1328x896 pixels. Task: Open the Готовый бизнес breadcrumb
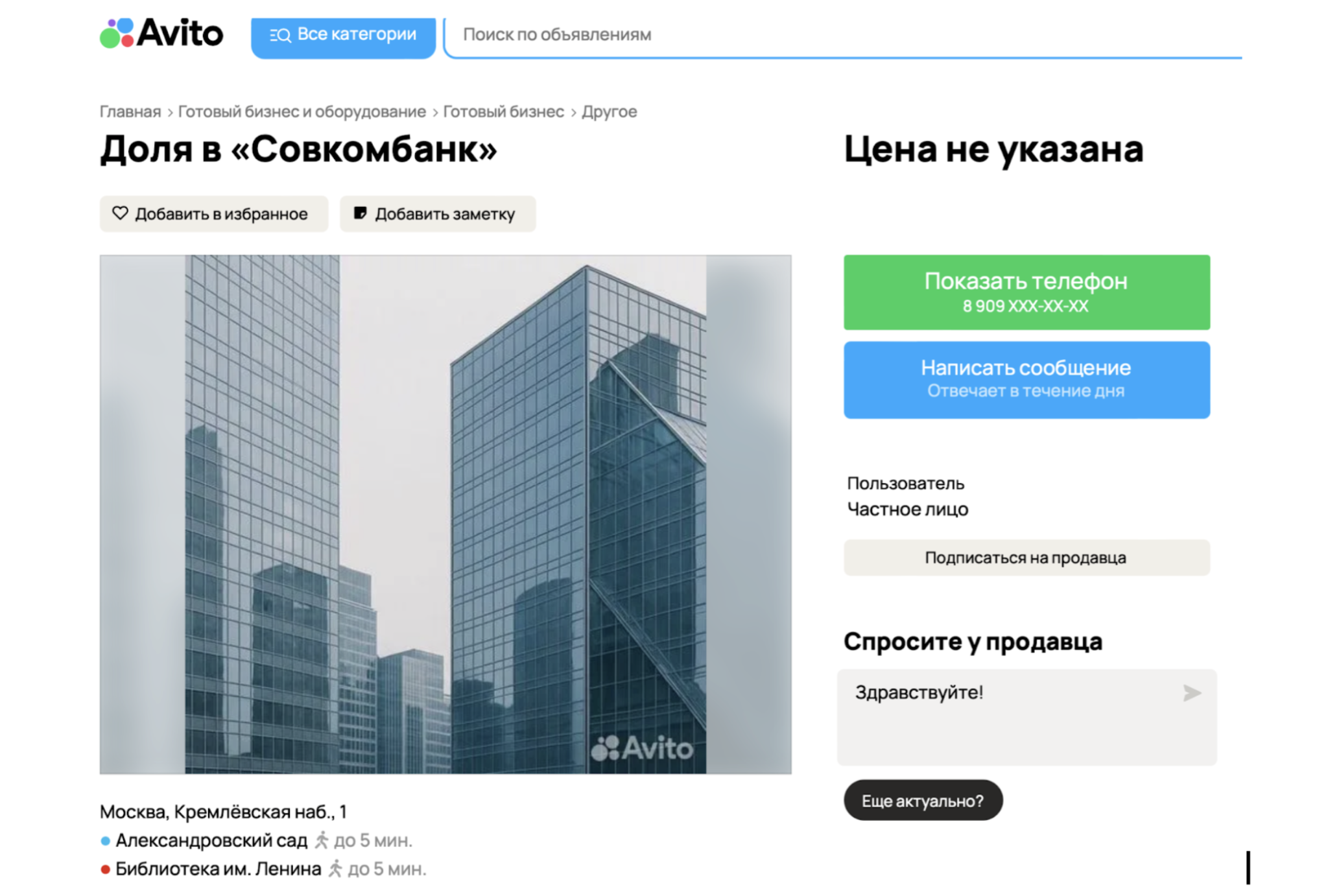click(503, 112)
